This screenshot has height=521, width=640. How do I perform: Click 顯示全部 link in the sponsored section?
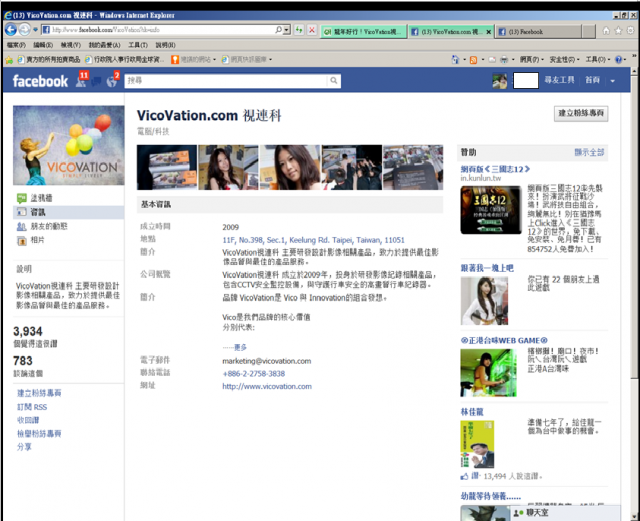coord(589,152)
